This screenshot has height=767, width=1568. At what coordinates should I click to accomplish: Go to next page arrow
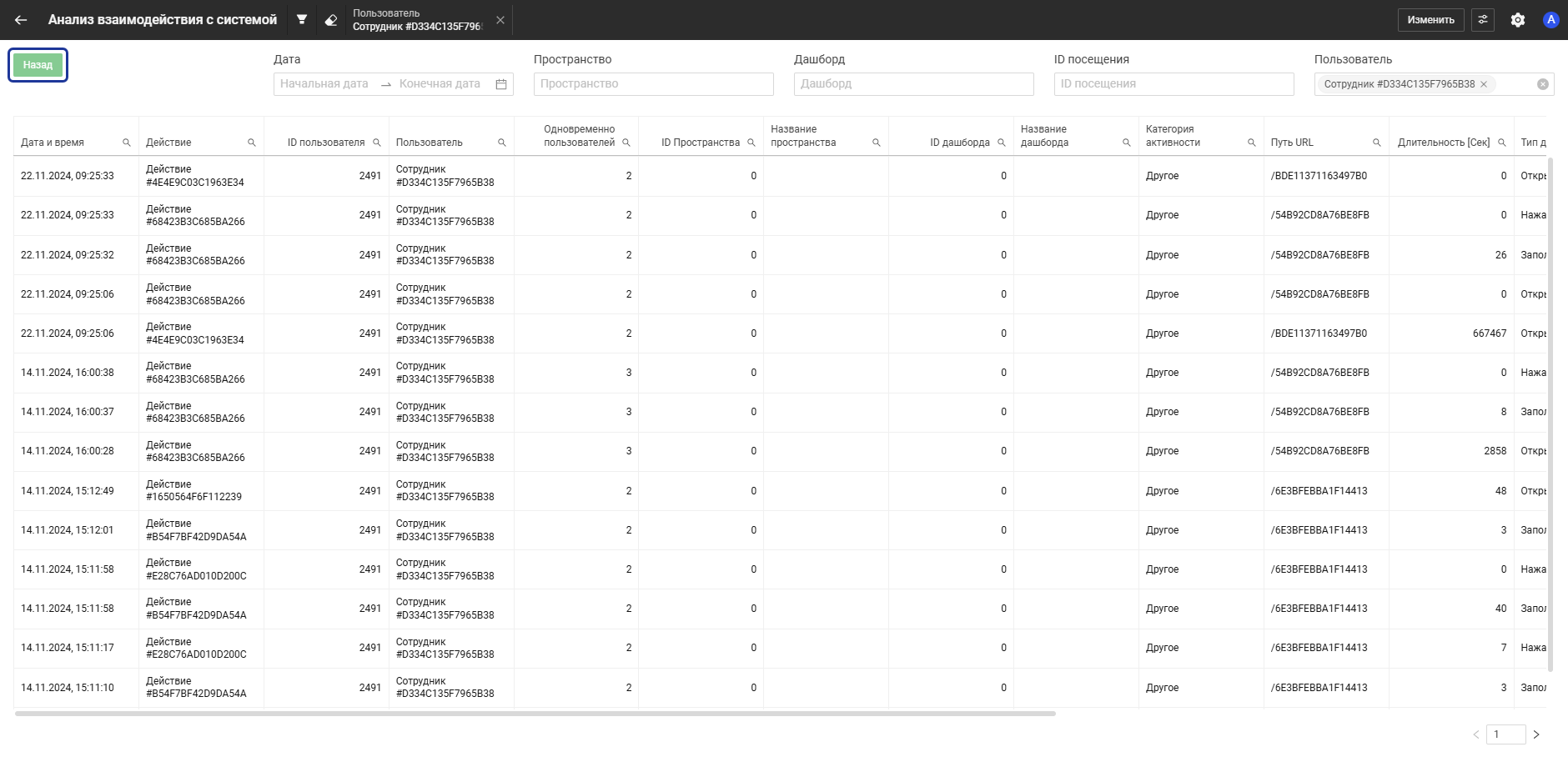pyautogui.click(x=1536, y=734)
